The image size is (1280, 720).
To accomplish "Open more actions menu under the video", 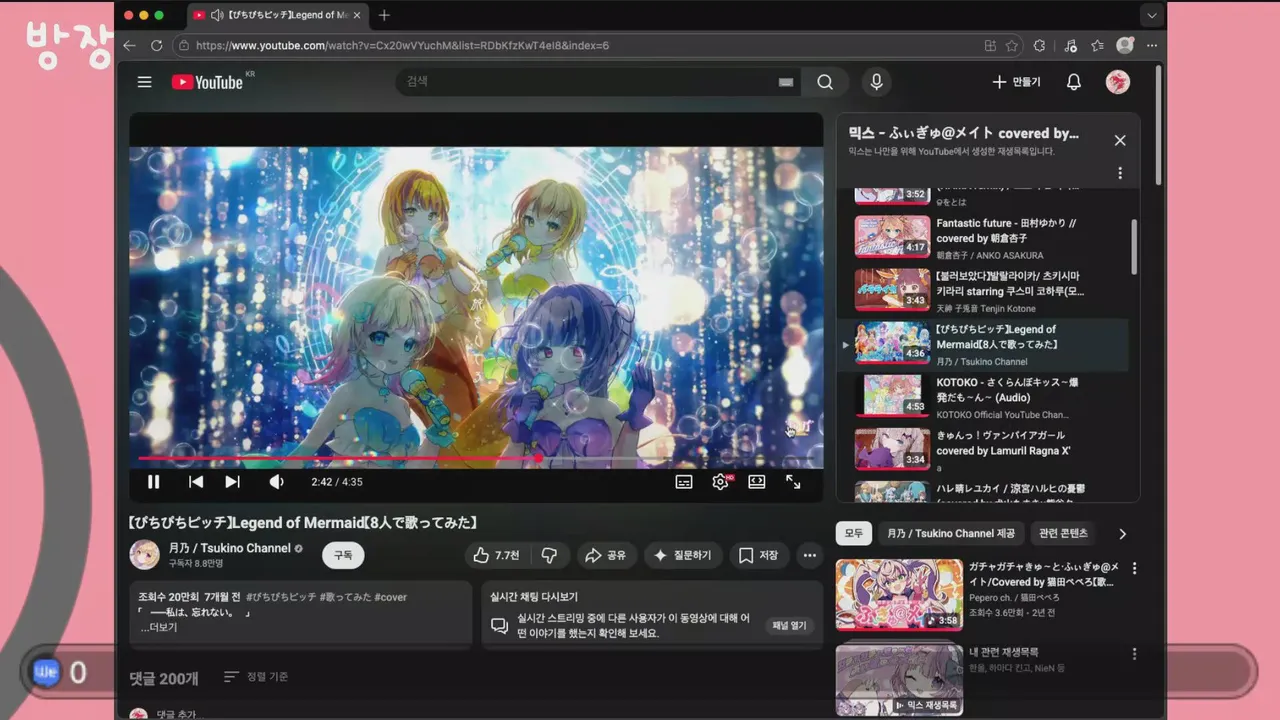I will pos(810,555).
